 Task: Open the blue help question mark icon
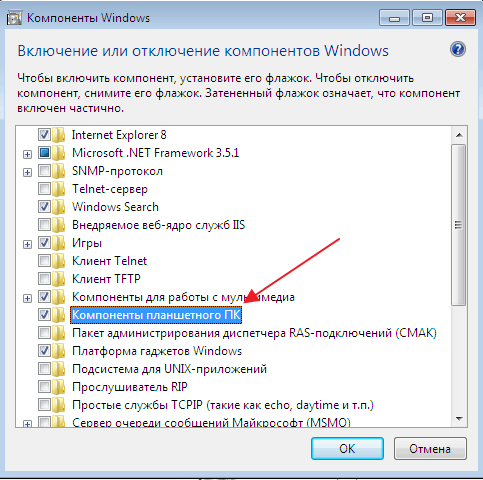click(458, 50)
